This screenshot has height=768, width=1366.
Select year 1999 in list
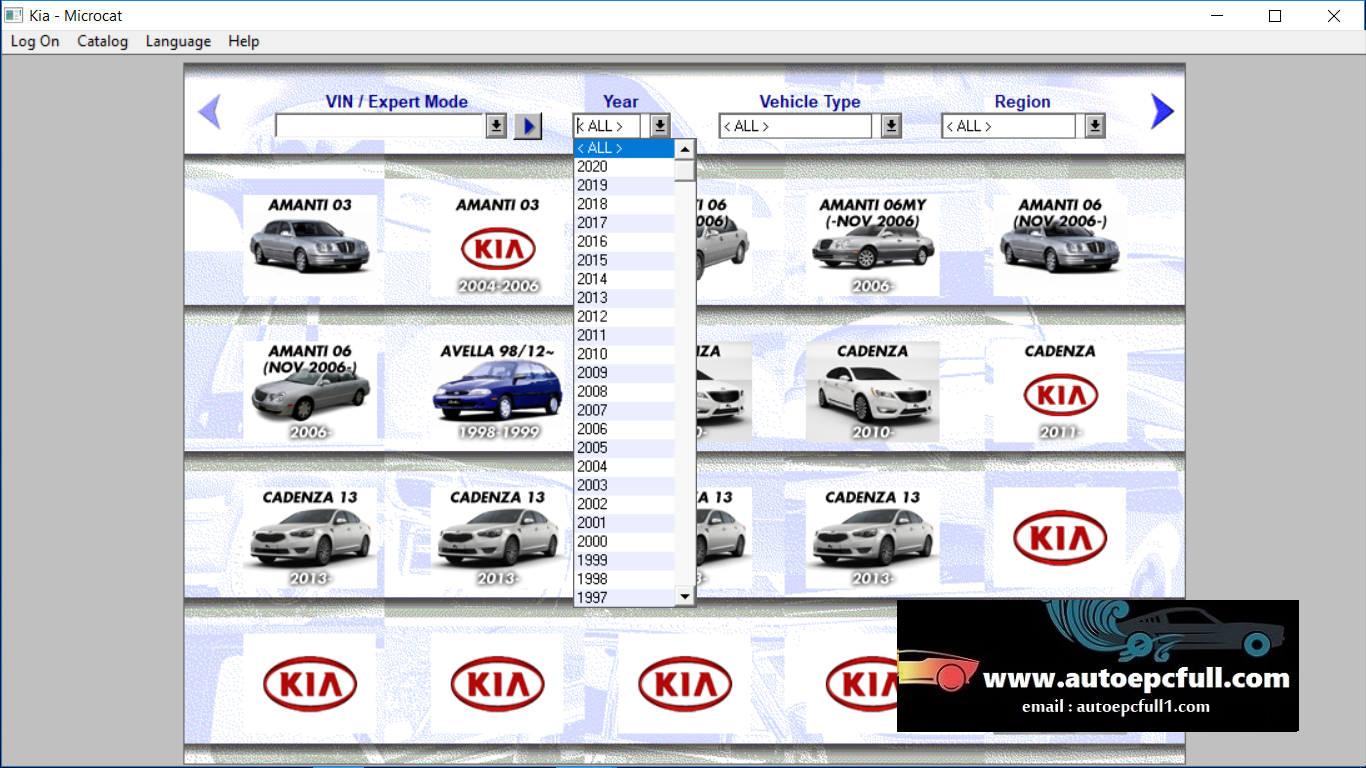coord(624,560)
